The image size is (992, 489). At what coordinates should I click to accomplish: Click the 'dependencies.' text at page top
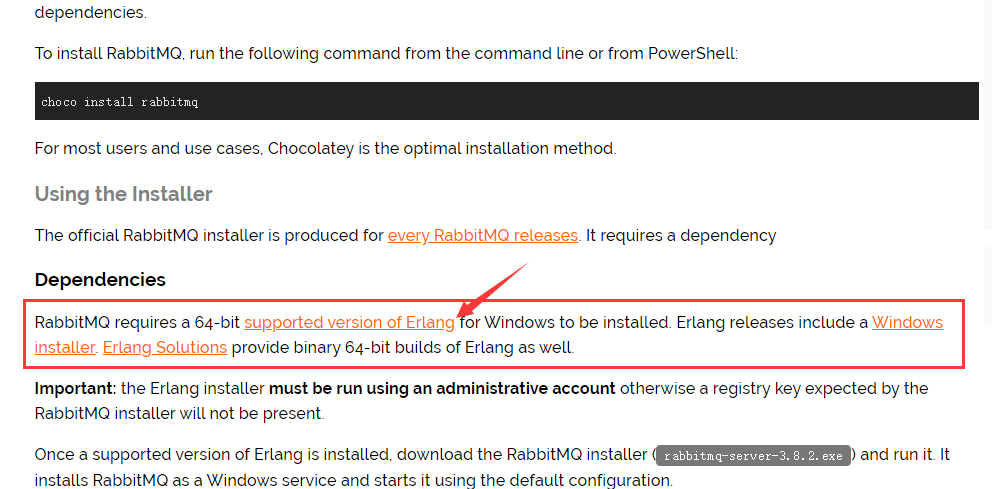[x=91, y=12]
